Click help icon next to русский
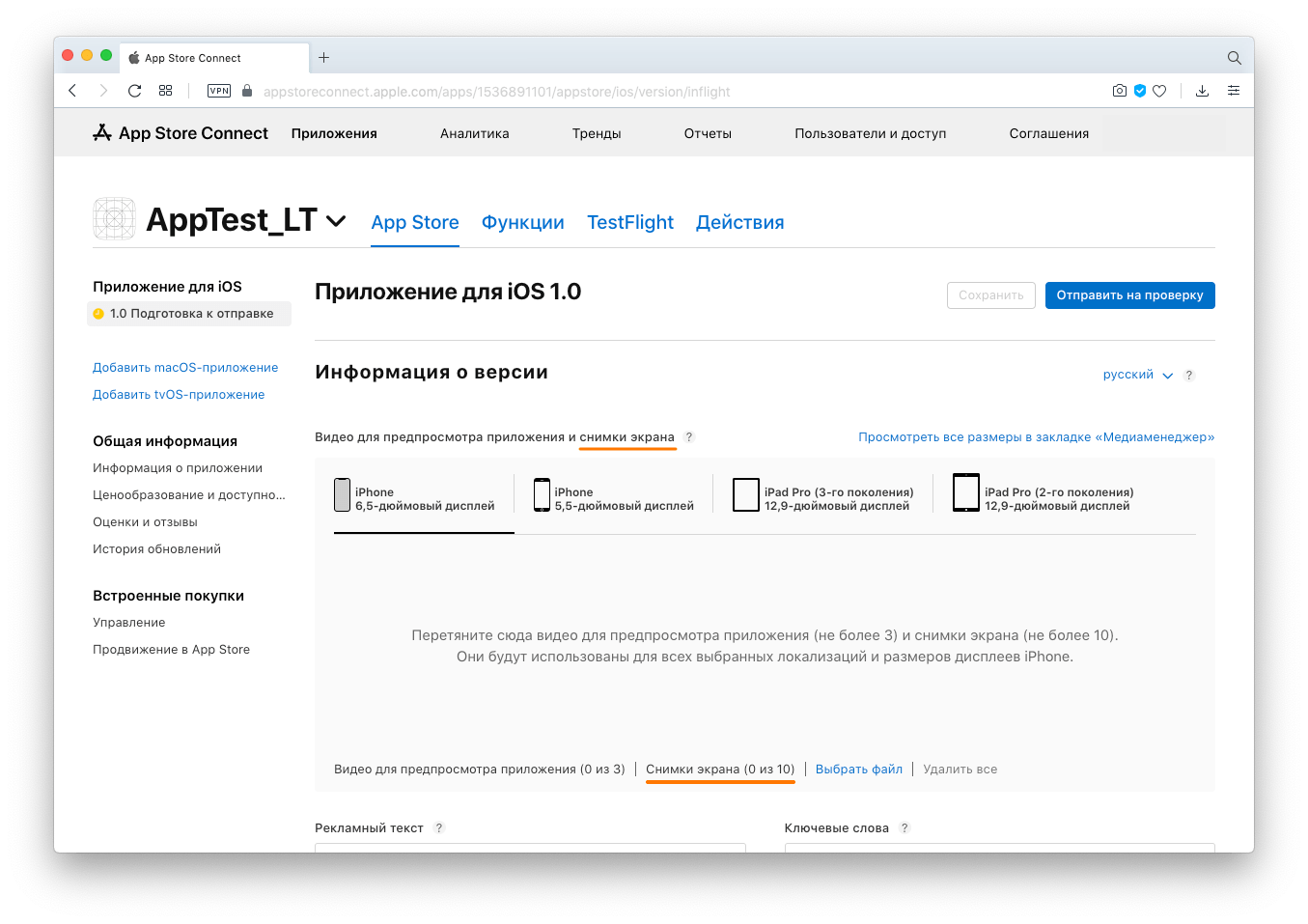The width and height of the screenshot is (1308, 924). (x=1189, y=376)
